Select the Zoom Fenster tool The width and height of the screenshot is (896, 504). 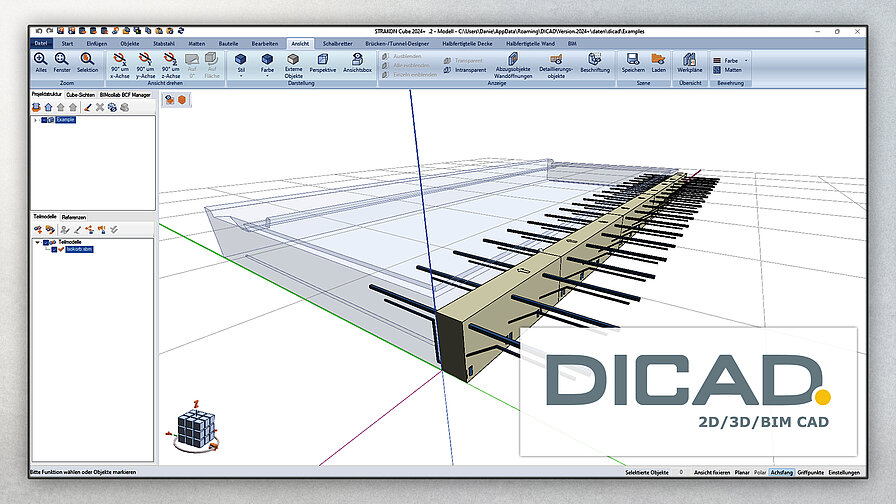(62, 62)
